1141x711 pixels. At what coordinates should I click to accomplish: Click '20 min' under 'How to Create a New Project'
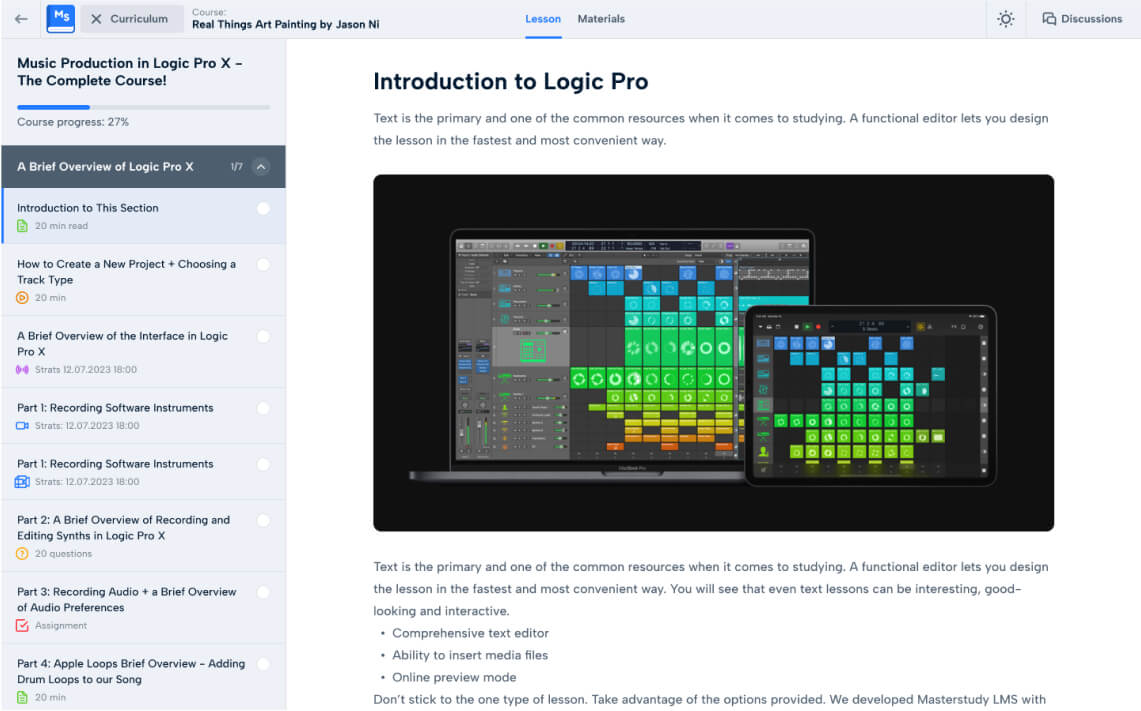click(x=50, y=298)
